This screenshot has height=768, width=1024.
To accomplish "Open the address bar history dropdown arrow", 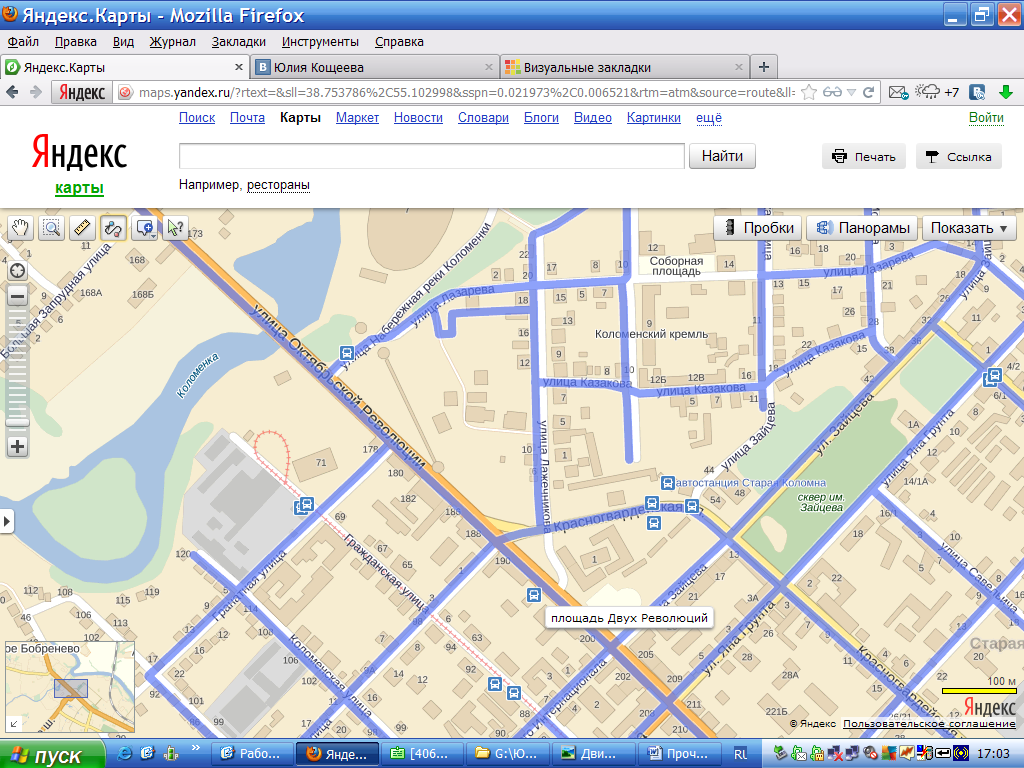I will [x=851, y=93].
